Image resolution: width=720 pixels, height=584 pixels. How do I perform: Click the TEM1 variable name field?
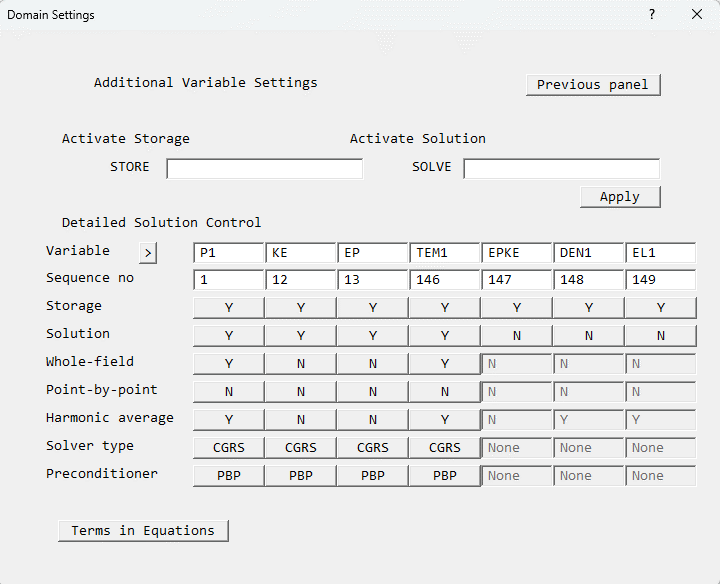[x=445, y=253]
